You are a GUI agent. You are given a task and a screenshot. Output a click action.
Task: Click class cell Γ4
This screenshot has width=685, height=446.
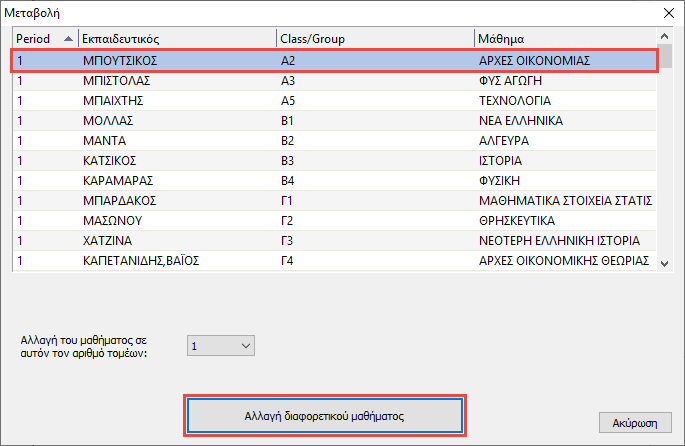[x=287, y=261]
